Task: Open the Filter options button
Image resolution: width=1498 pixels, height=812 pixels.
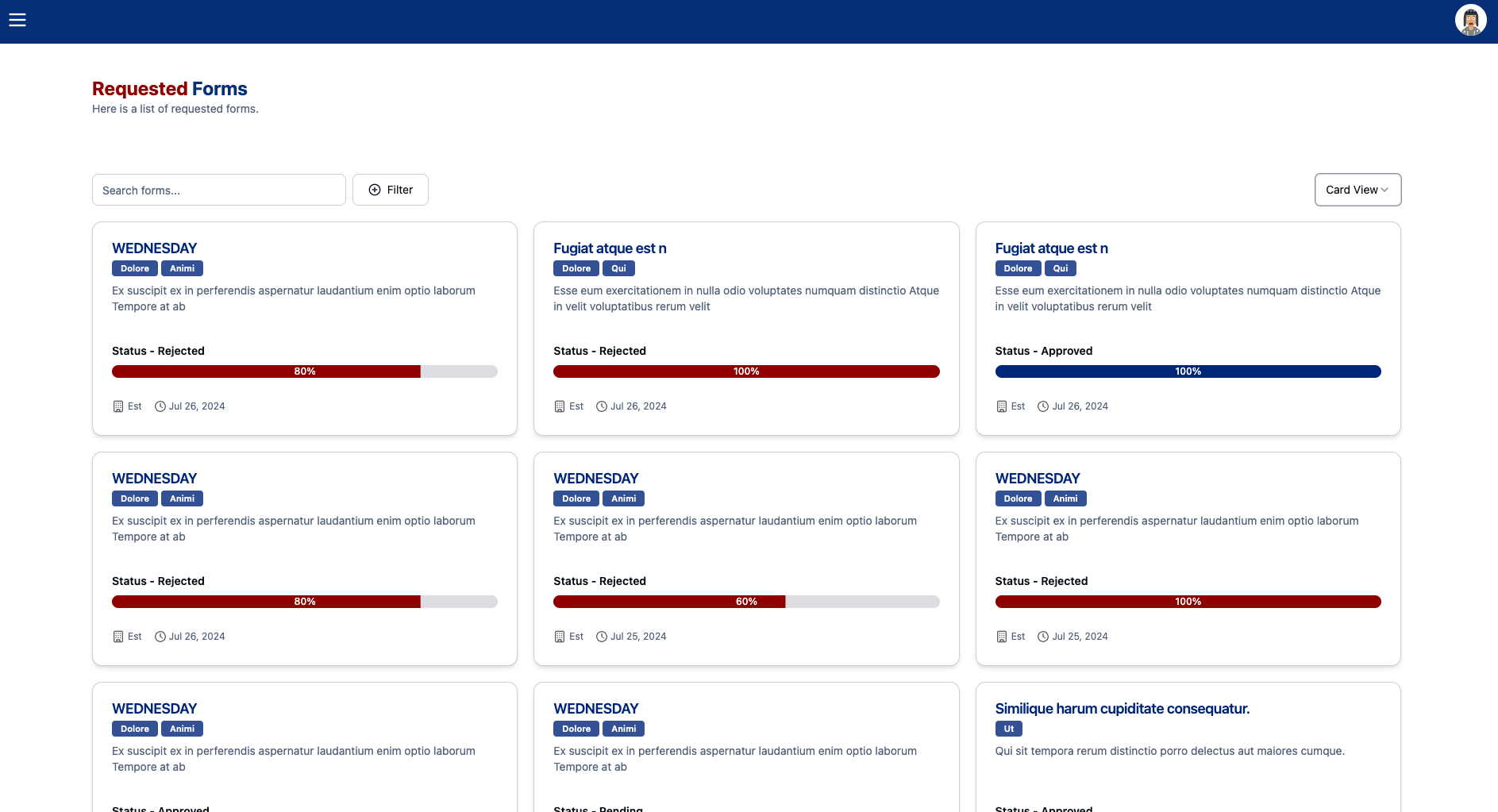Action: coord(391,190)
